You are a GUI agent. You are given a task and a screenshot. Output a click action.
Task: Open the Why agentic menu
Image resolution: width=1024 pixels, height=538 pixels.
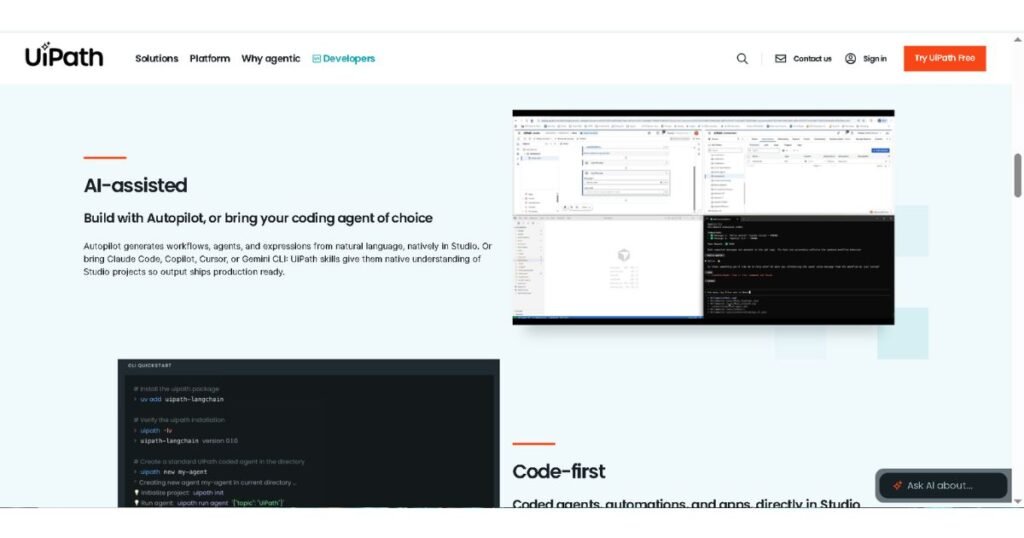tap(270, 58)
